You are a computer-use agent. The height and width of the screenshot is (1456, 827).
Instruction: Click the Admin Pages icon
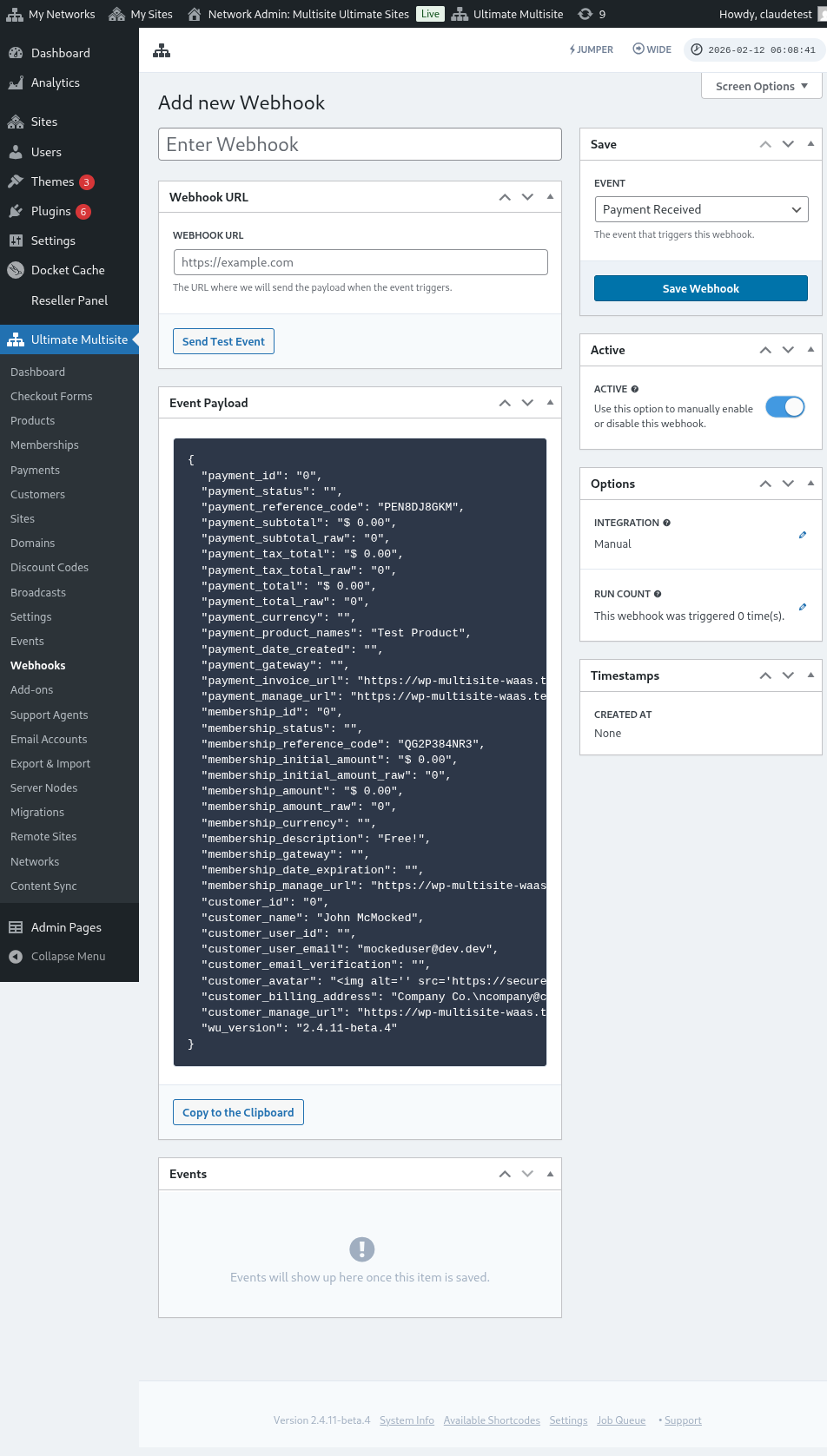16,927
